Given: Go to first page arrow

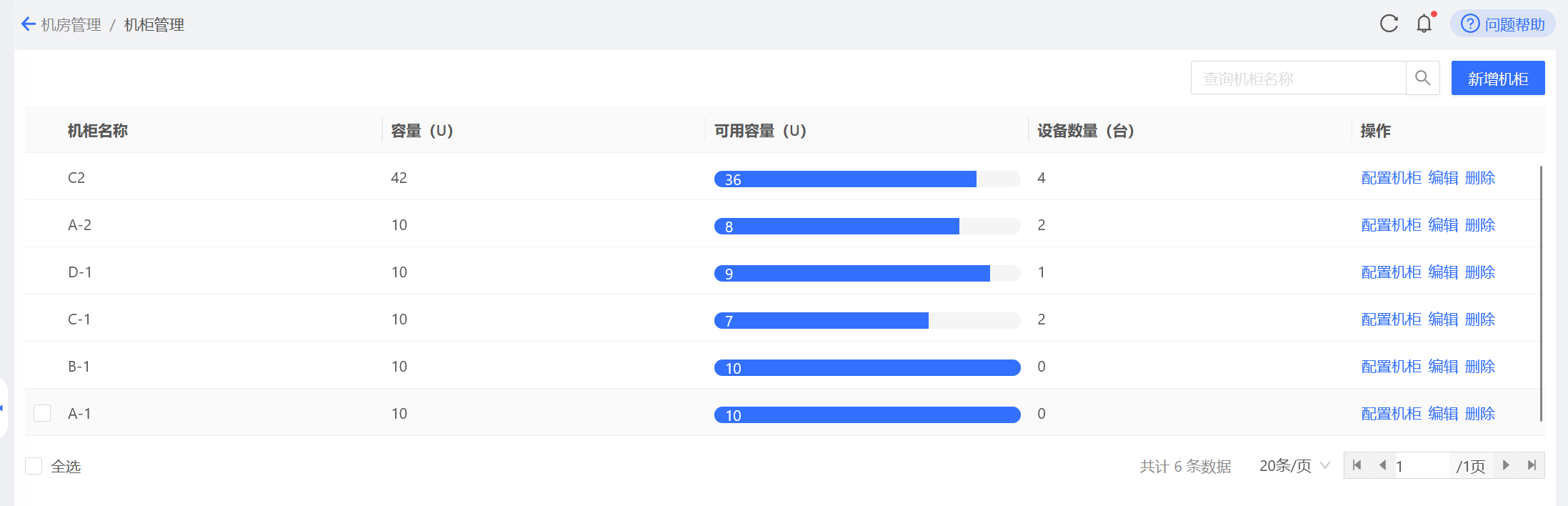Looking at the screenshot, I should (1357, 465).
